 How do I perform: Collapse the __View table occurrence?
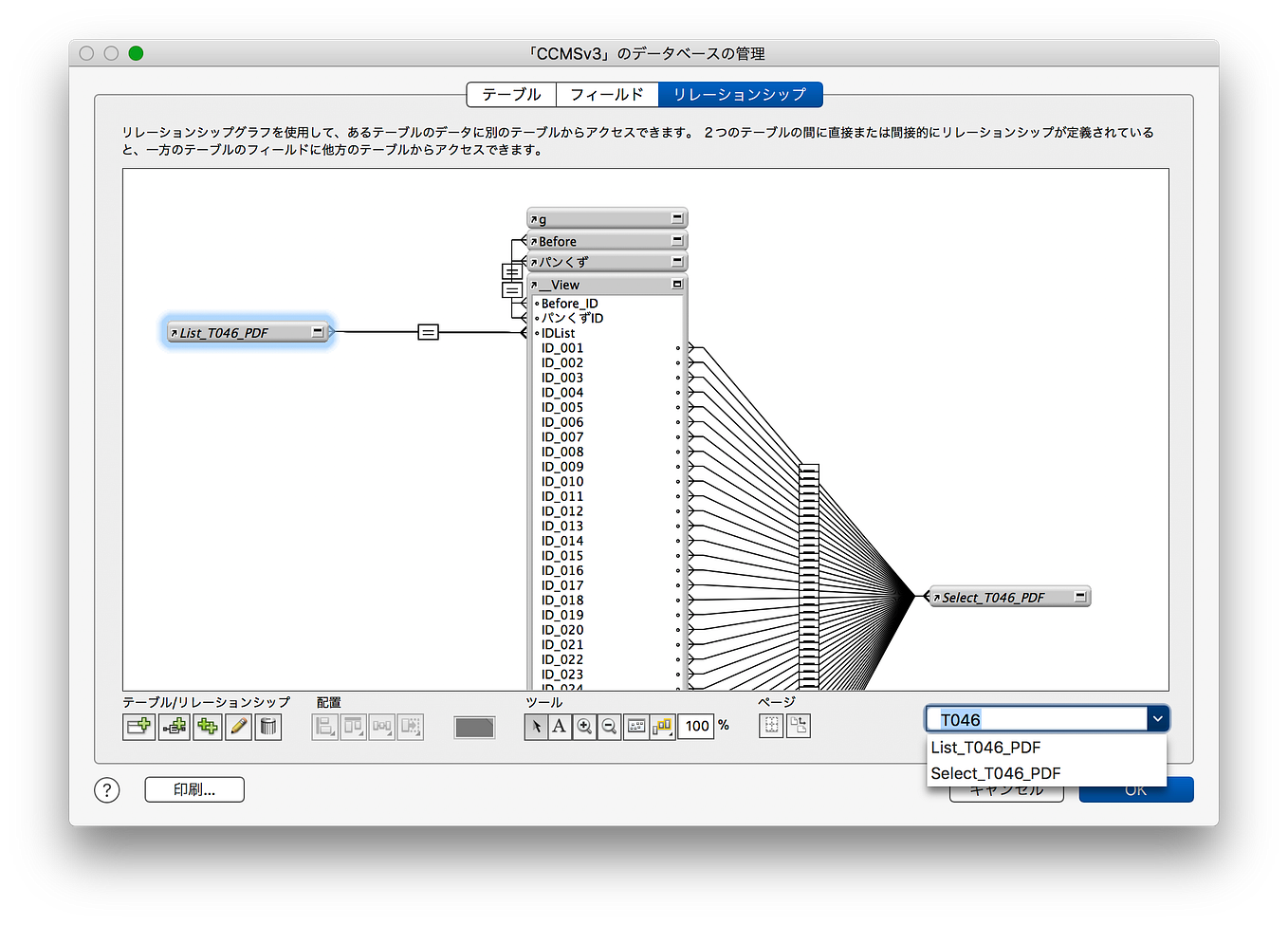click(677, 284)
